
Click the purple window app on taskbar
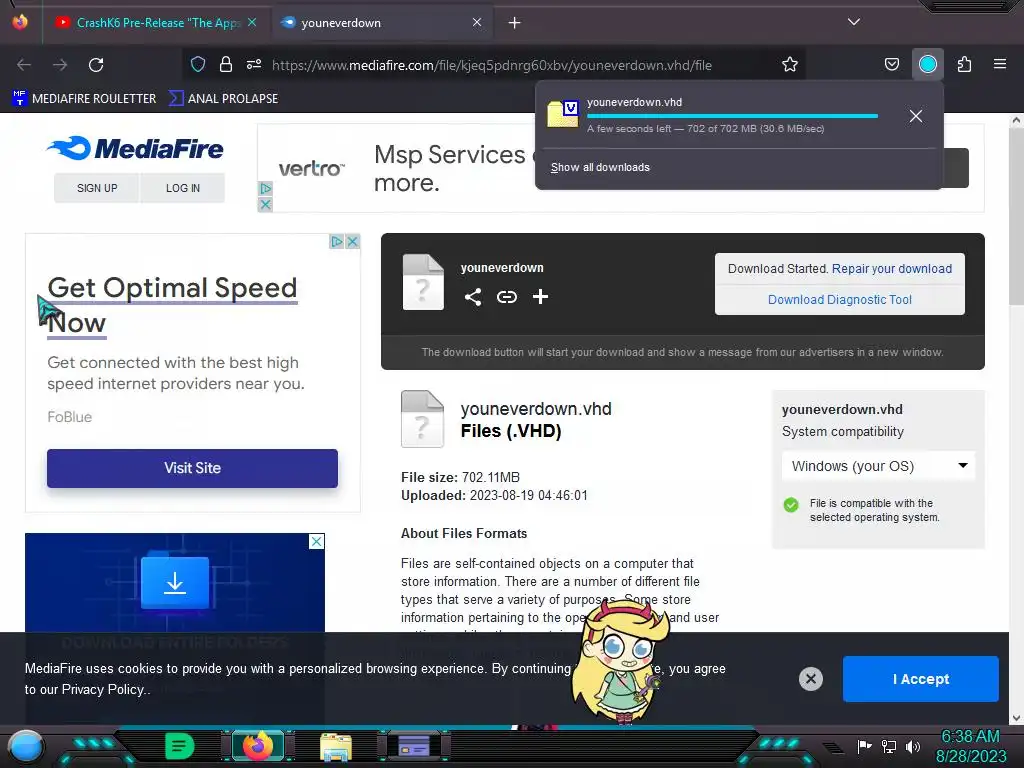tap(414, 746)
